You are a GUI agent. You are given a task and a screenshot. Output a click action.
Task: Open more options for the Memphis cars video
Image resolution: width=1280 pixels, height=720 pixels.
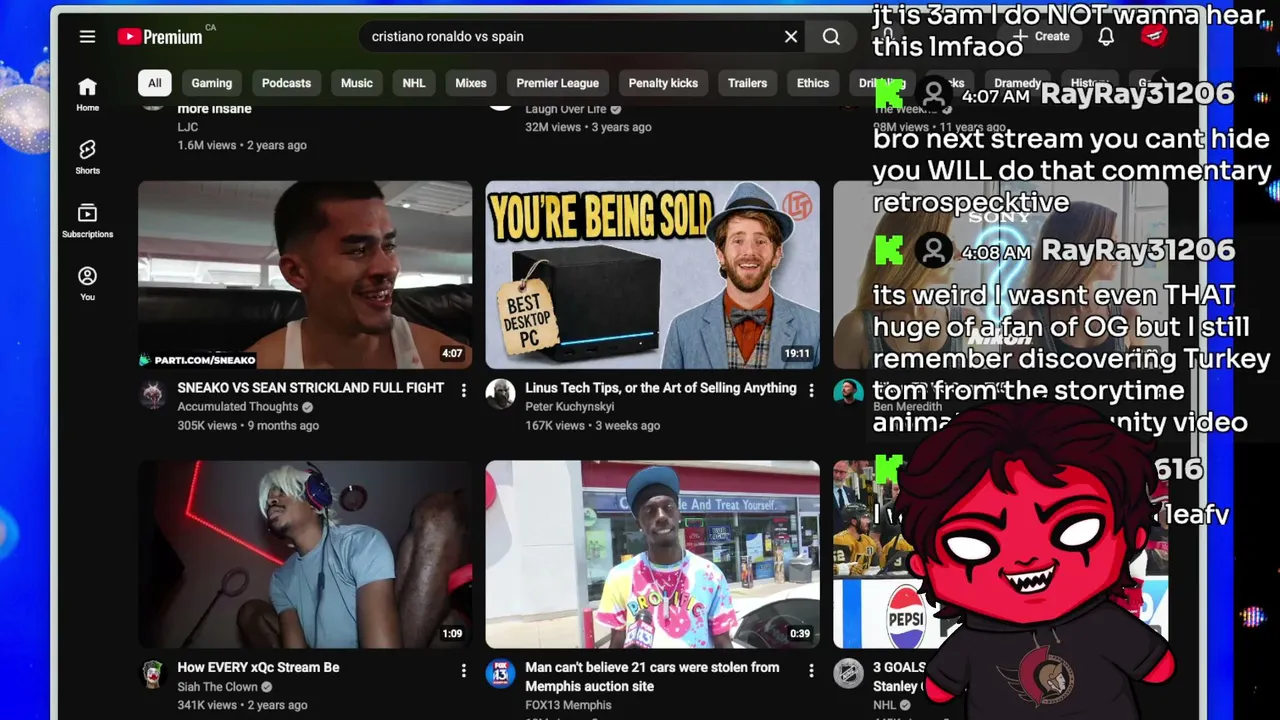[811, 670]
